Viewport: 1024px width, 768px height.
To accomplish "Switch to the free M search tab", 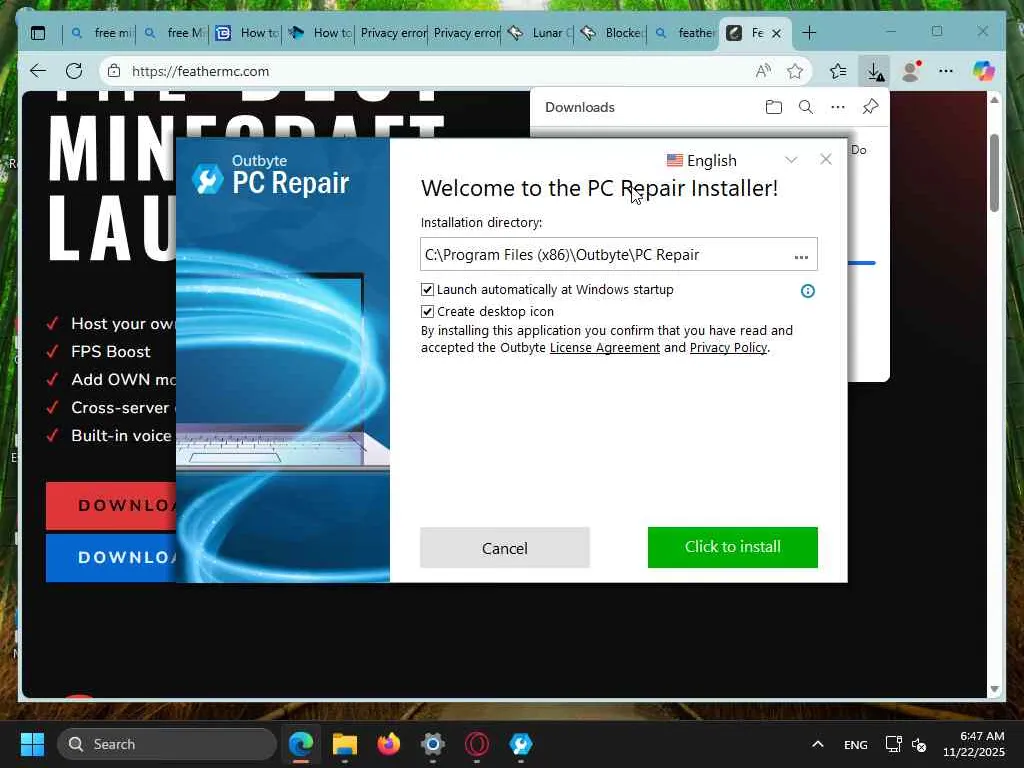I will (173, 33).
